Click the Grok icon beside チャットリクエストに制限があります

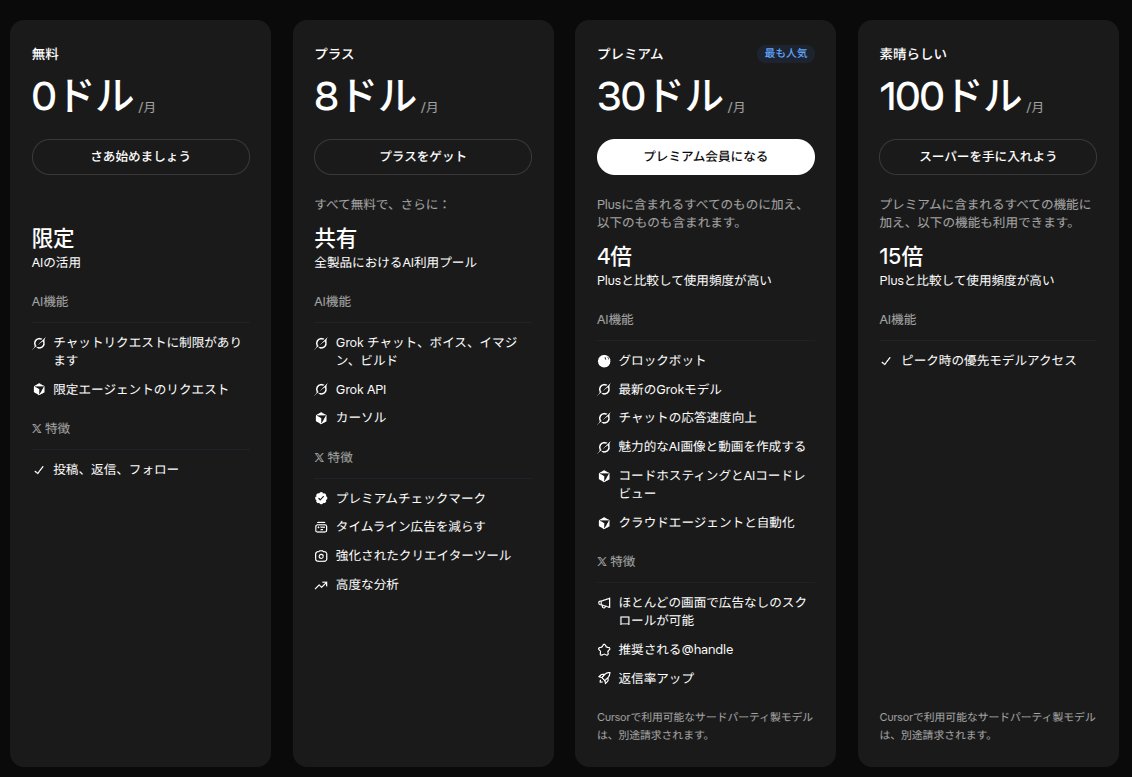click(x=39, y=343)
